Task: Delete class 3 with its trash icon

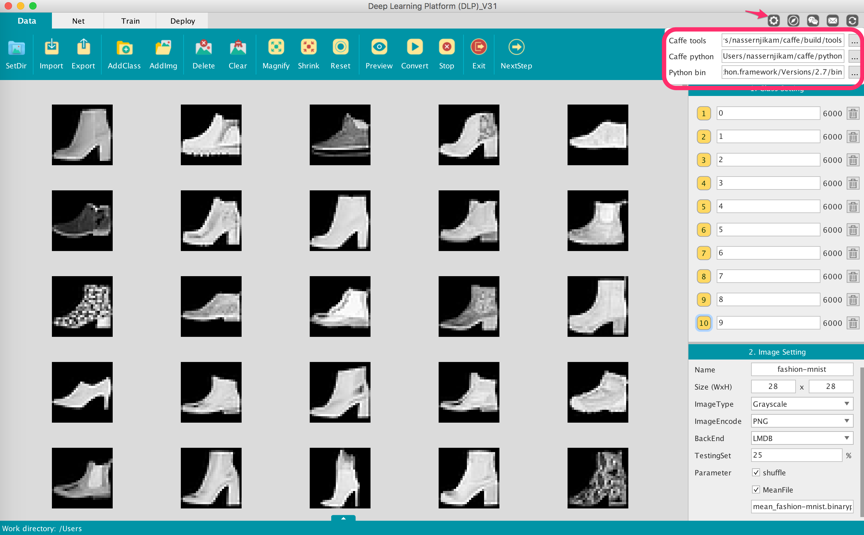Action: point(853,160)
